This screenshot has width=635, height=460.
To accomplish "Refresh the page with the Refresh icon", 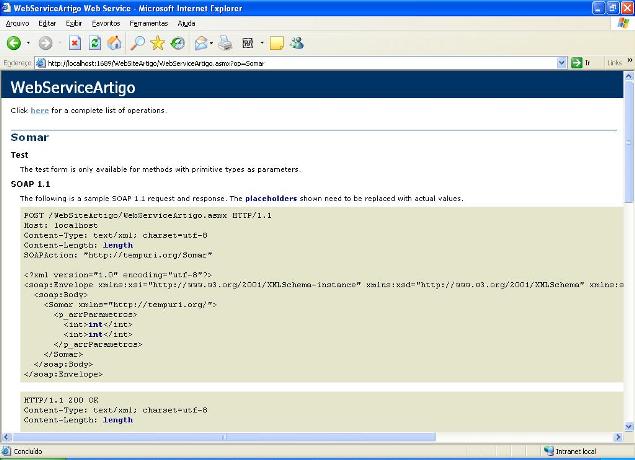I will pos(95,43).
